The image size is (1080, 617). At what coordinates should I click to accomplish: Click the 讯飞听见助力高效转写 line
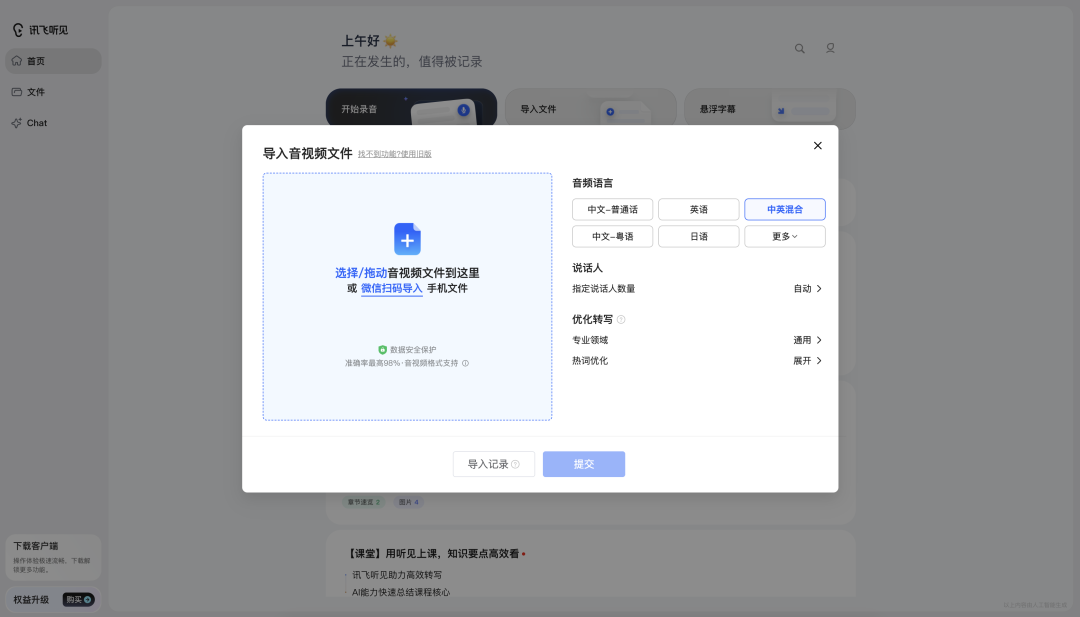[x=397, y=575]
